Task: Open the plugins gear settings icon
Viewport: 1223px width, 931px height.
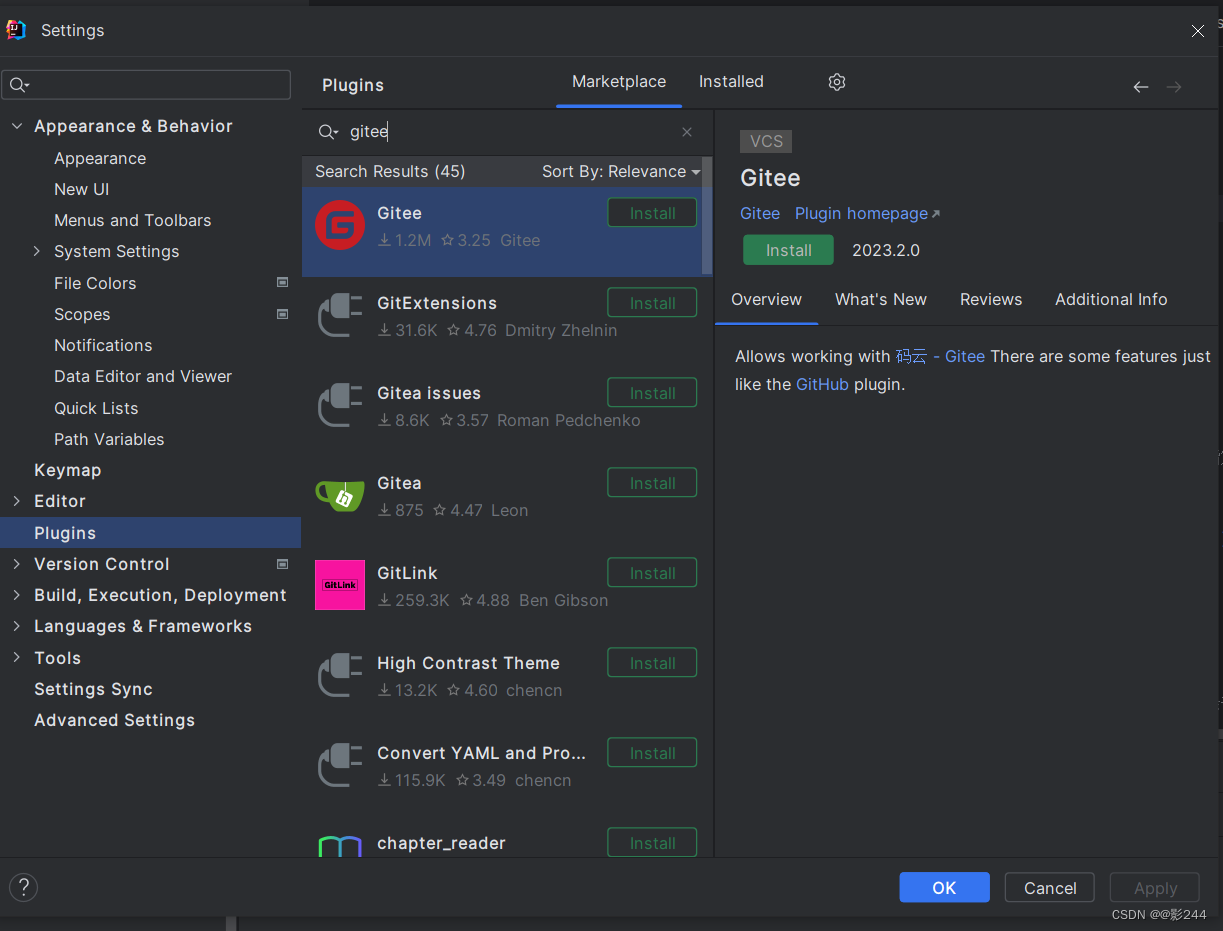Action: [837, 82]
